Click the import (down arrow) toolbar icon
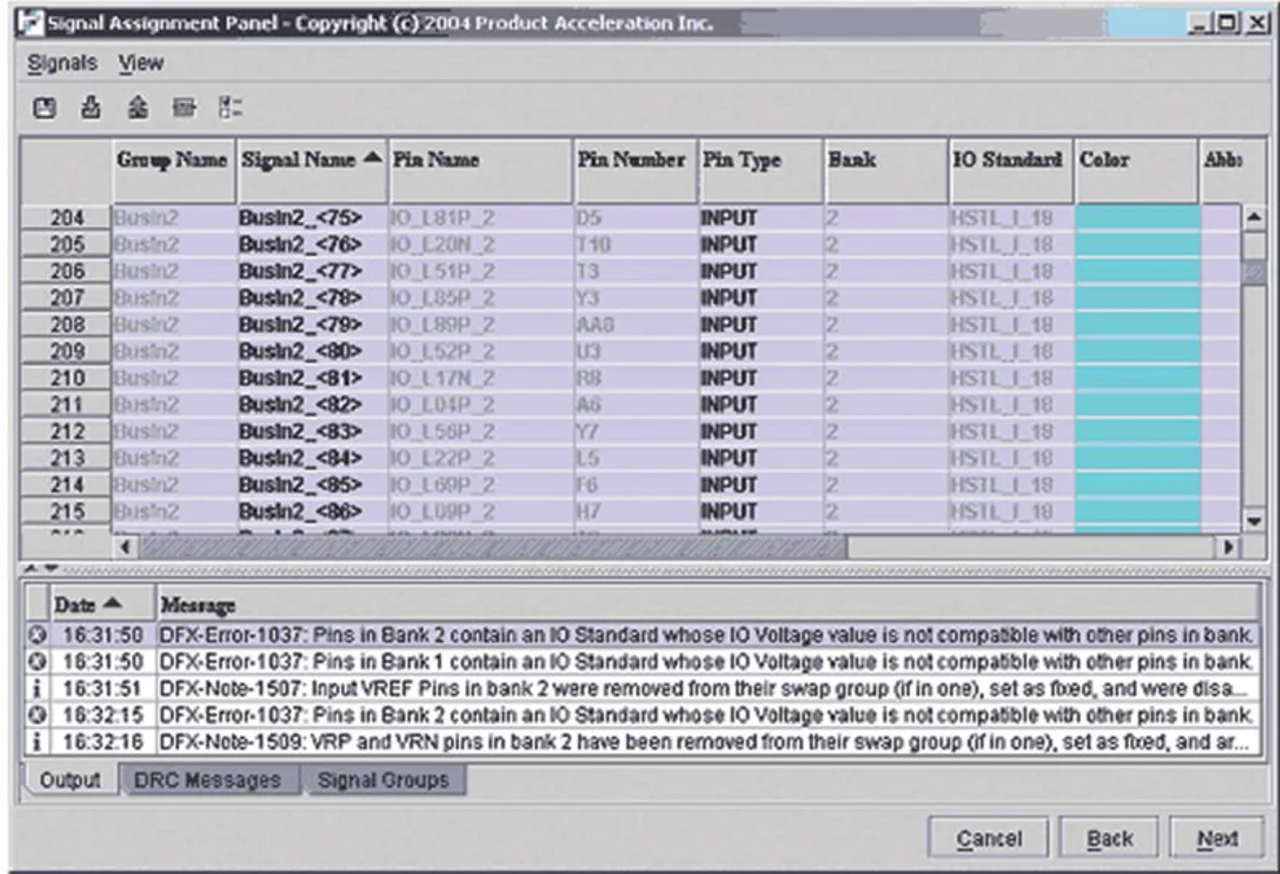Screen dimensions: 1280x874 point(90,108)
